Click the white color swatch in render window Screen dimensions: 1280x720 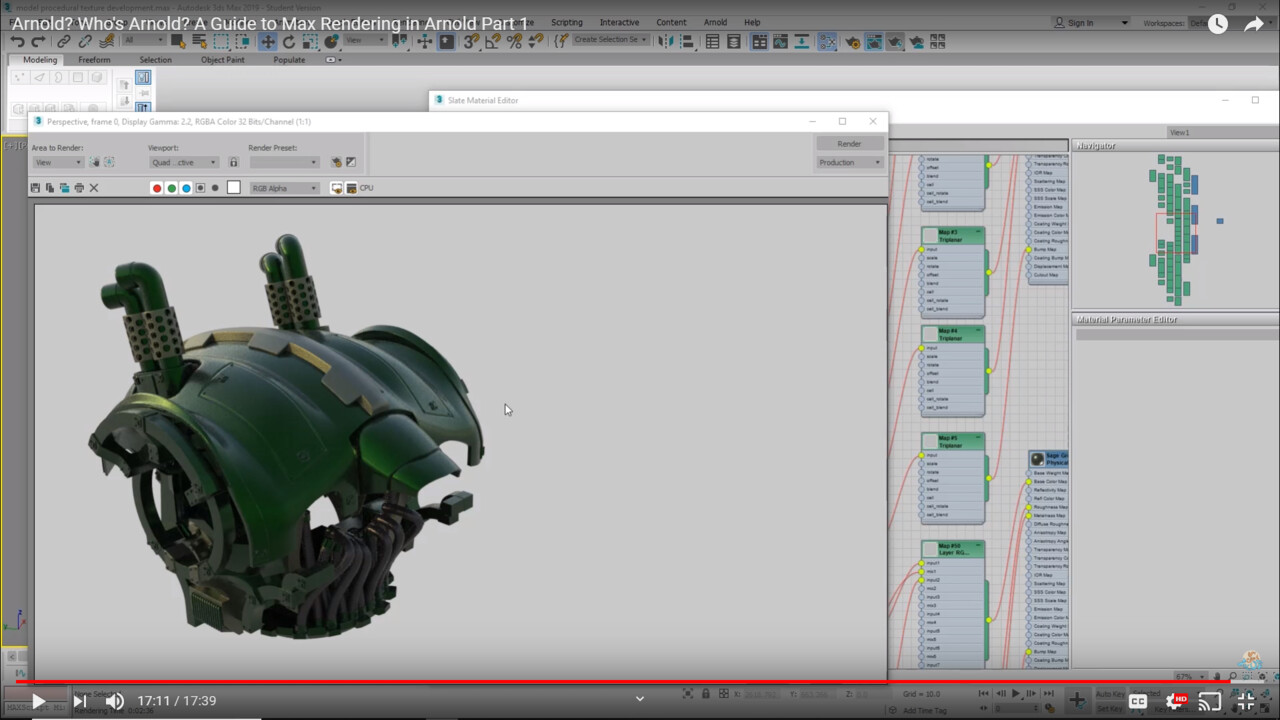click(234, 188)
